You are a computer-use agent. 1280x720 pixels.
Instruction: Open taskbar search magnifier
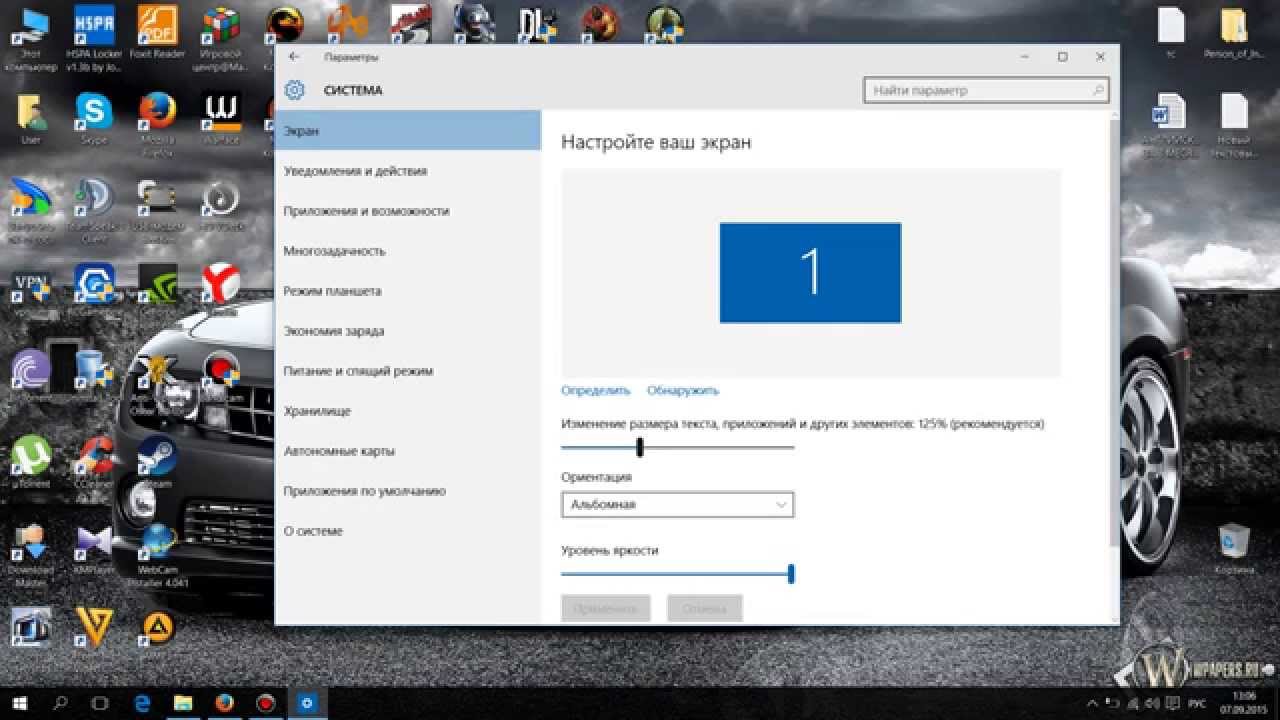(x=59, y=702)
